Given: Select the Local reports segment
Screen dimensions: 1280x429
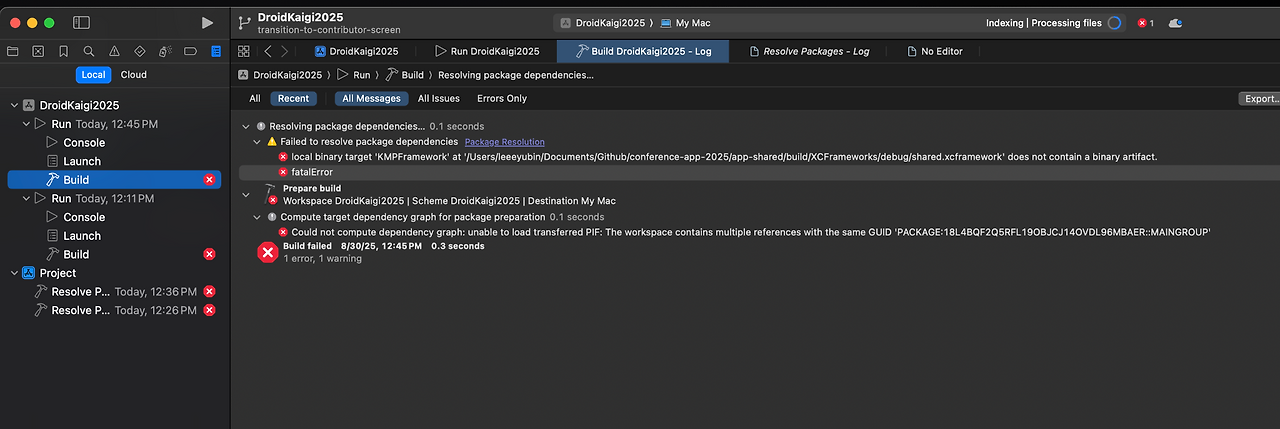Looking at the screenshot, I should [93, 75].
